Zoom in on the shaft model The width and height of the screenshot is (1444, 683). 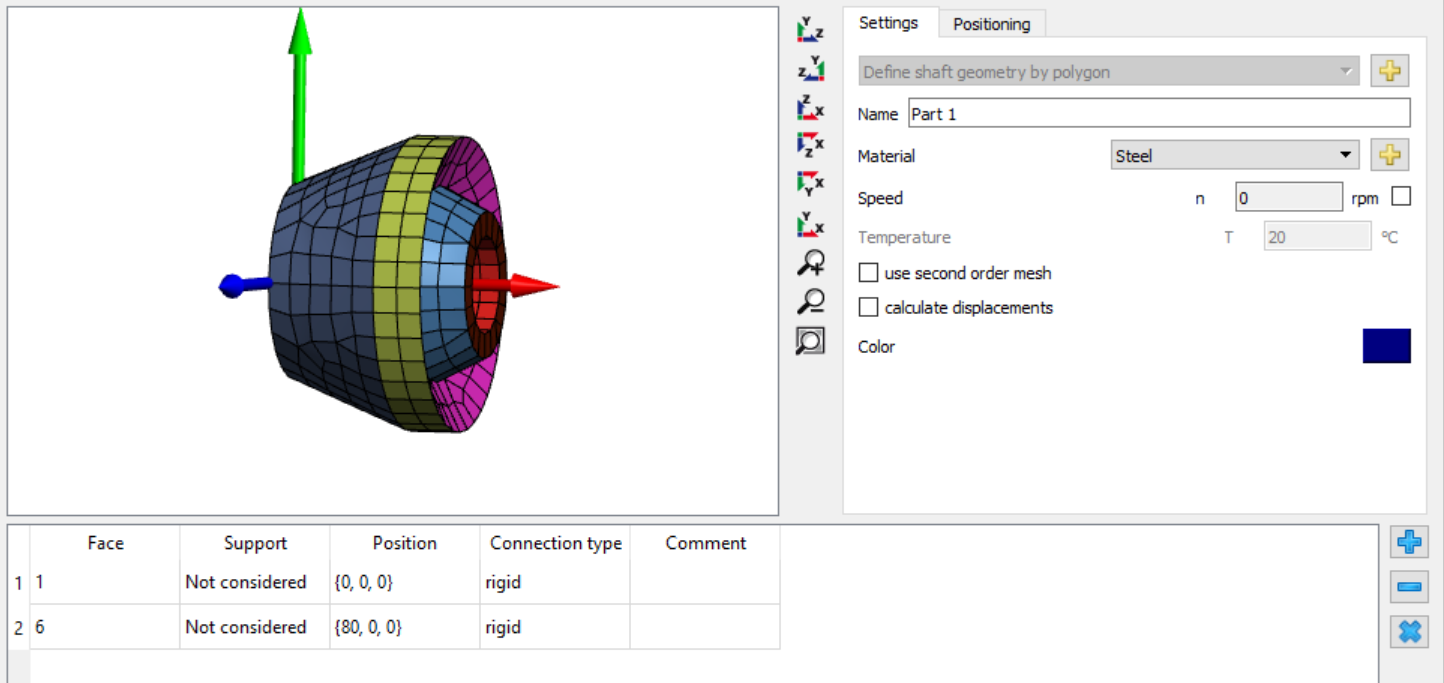tap(810, 262)
